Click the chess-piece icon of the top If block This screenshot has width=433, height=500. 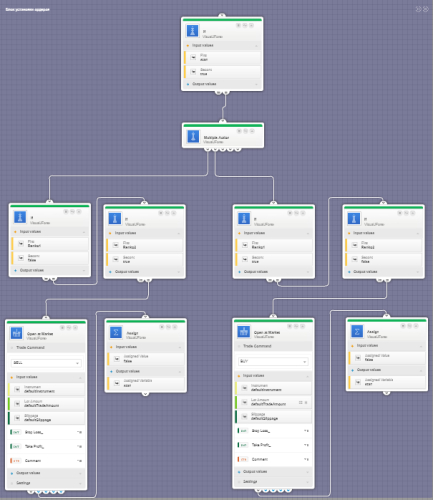tap(192, 31)
